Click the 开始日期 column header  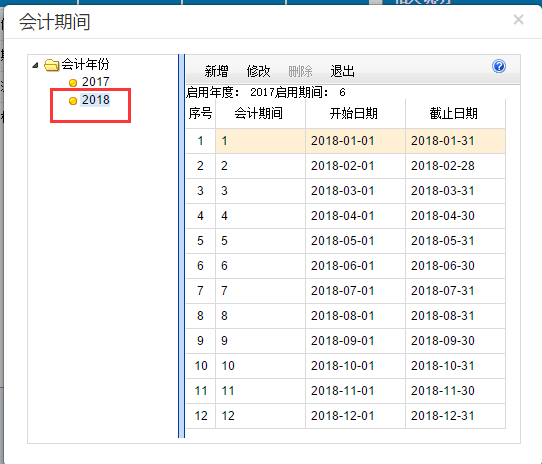(354, 113)
